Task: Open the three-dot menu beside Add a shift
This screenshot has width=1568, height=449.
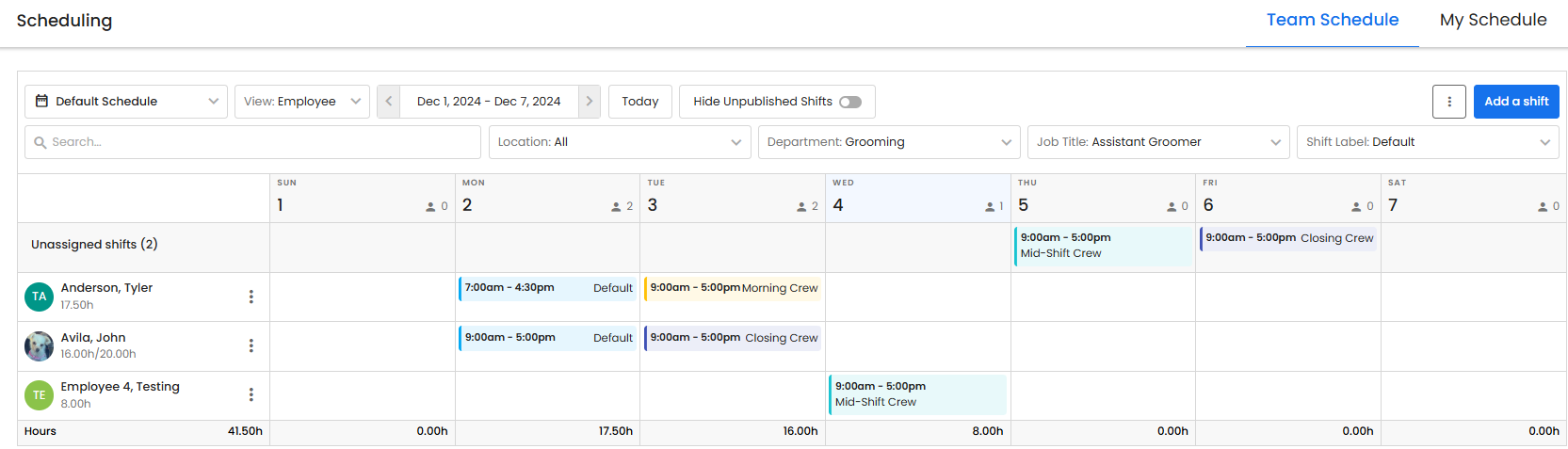Action: coord(1448,102)
